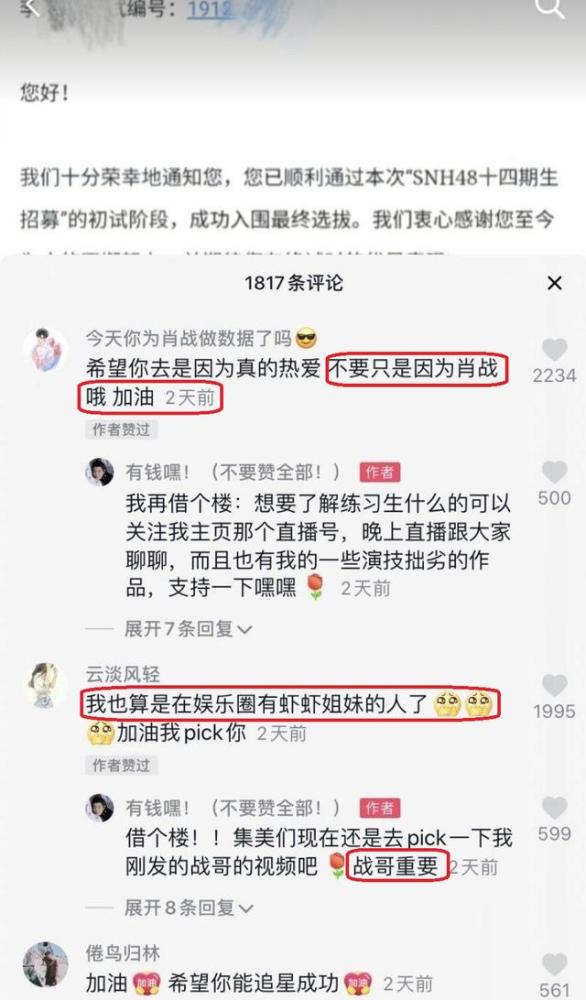Like 云淡风轻's comment showing 1995 likes

[x=554, y=686]
